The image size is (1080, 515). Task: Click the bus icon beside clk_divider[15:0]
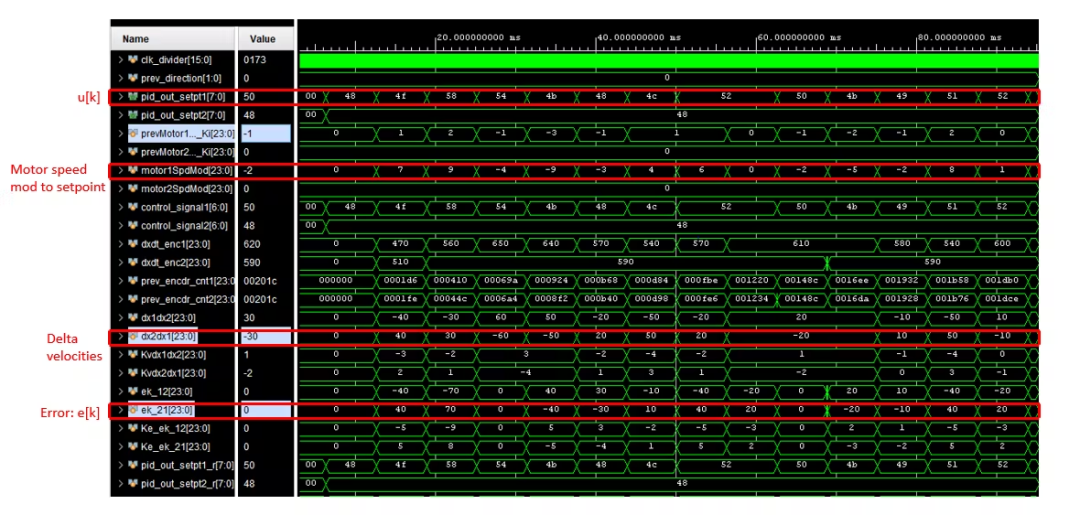(131, 60)
